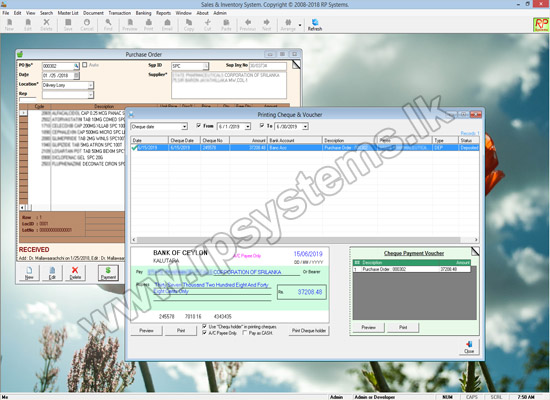Image resolution: width=550 pixels, height=400 pixels.
Task: Click the Delete toolbar icon
Action: pos(46,25)
